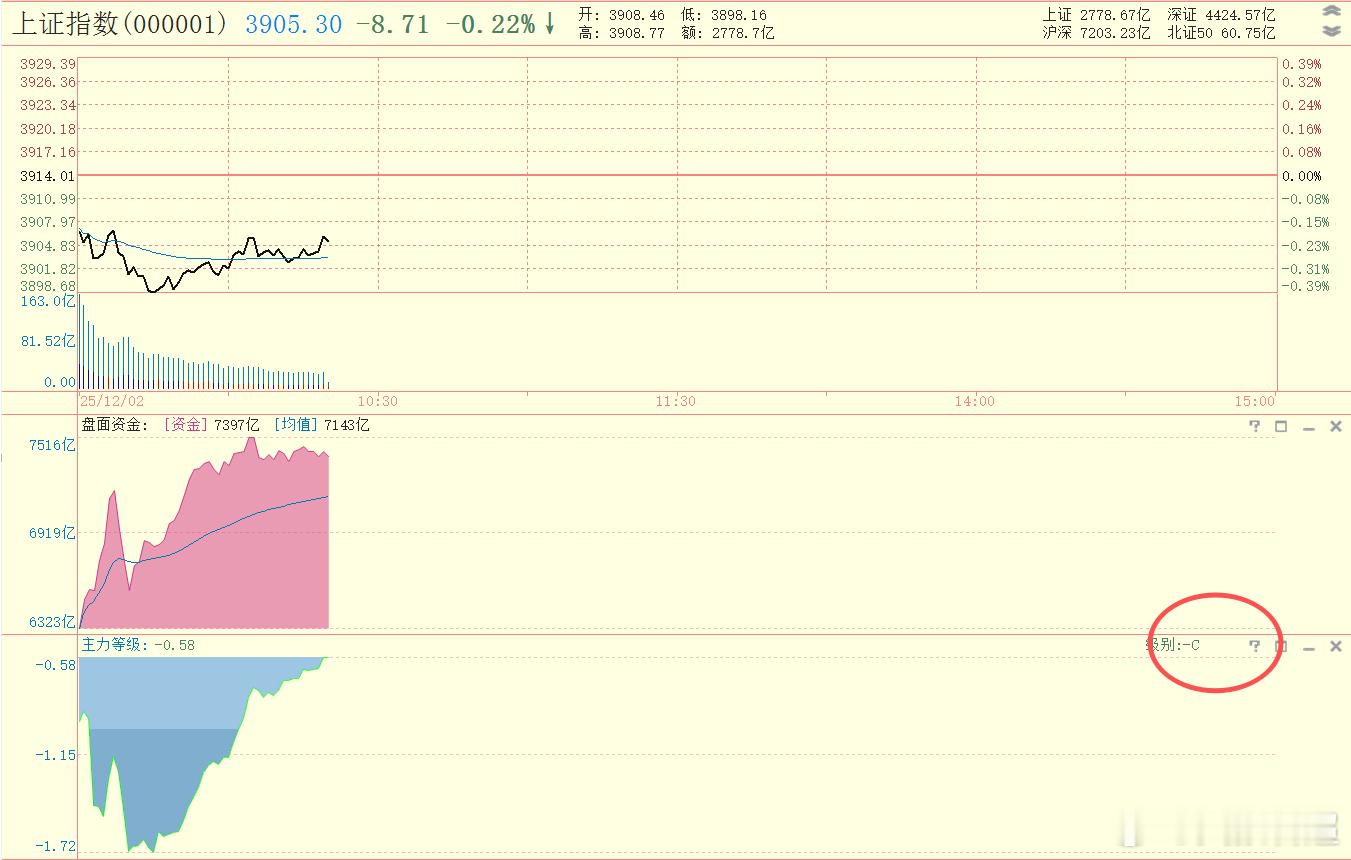Click the 6323亿 funds axis label
The width and height of the screenshot is (1351, 860).
[52, 621]
